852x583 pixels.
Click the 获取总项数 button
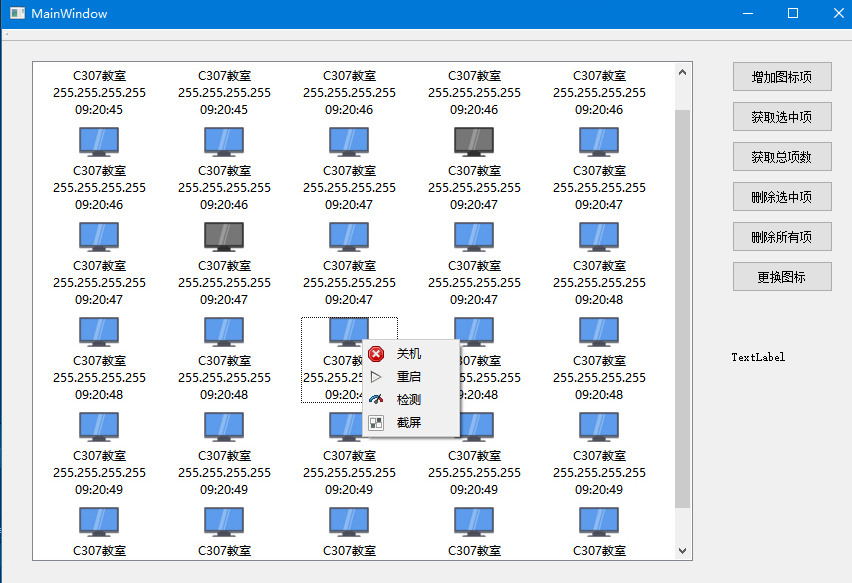coord(782,156)
